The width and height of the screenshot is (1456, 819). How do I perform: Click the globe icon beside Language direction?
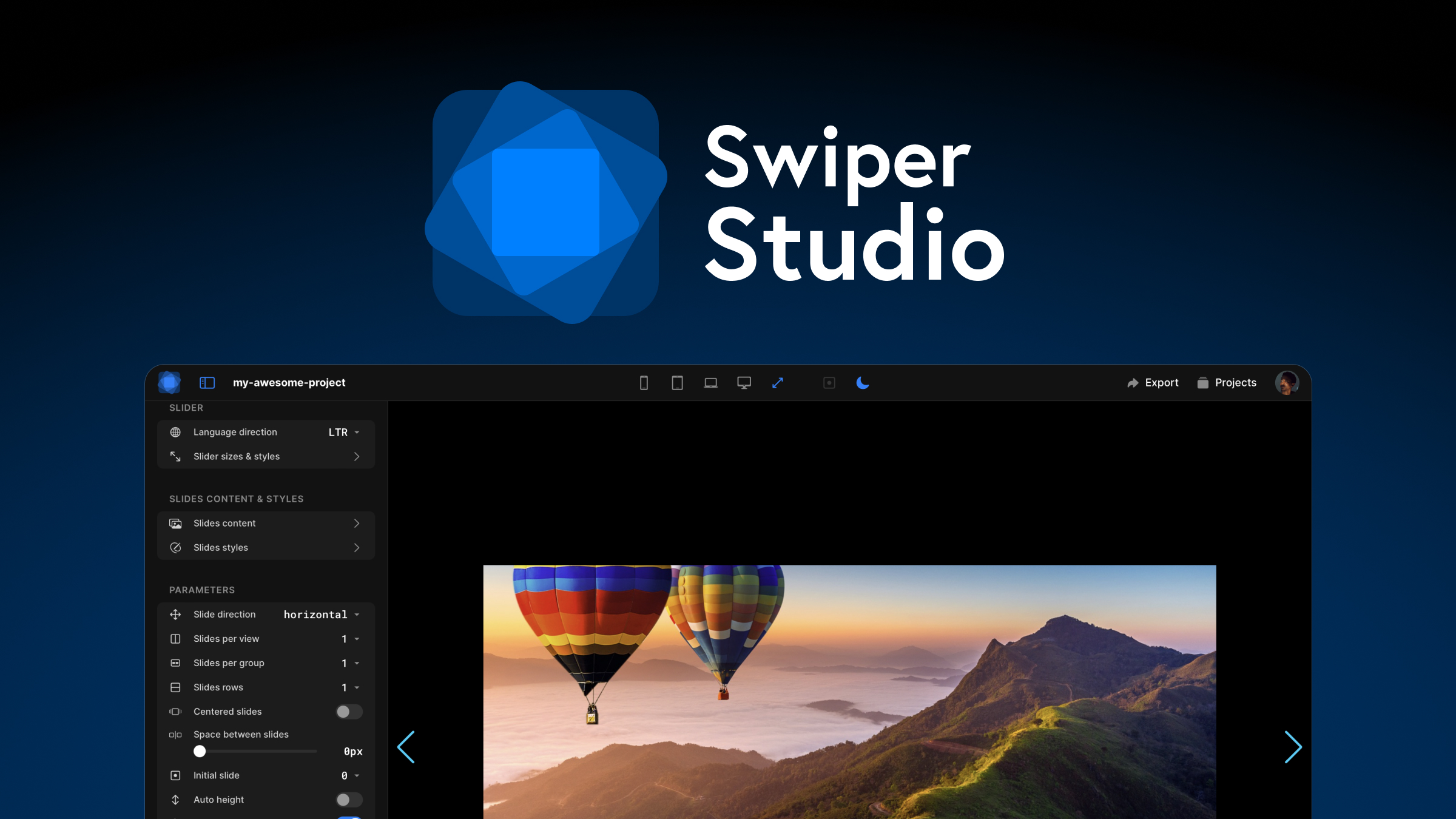coord(175,432)
